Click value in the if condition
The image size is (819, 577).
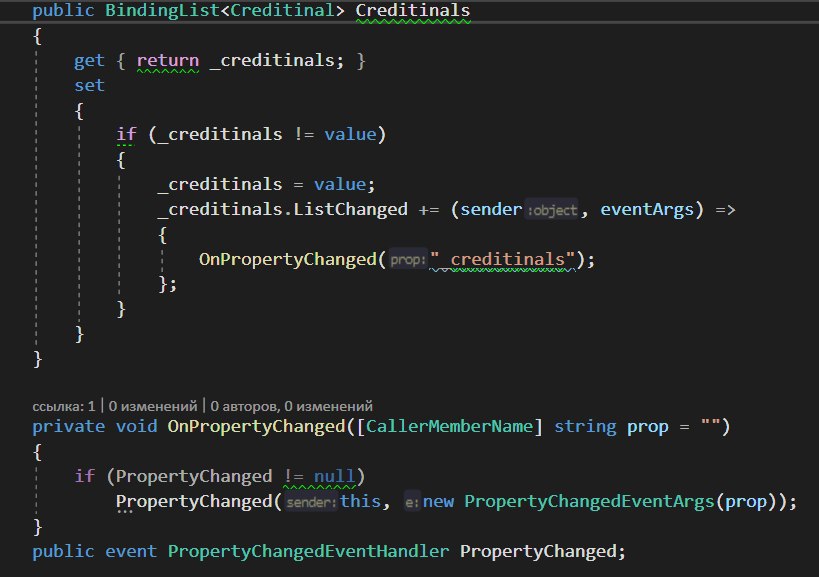[350, 135]
